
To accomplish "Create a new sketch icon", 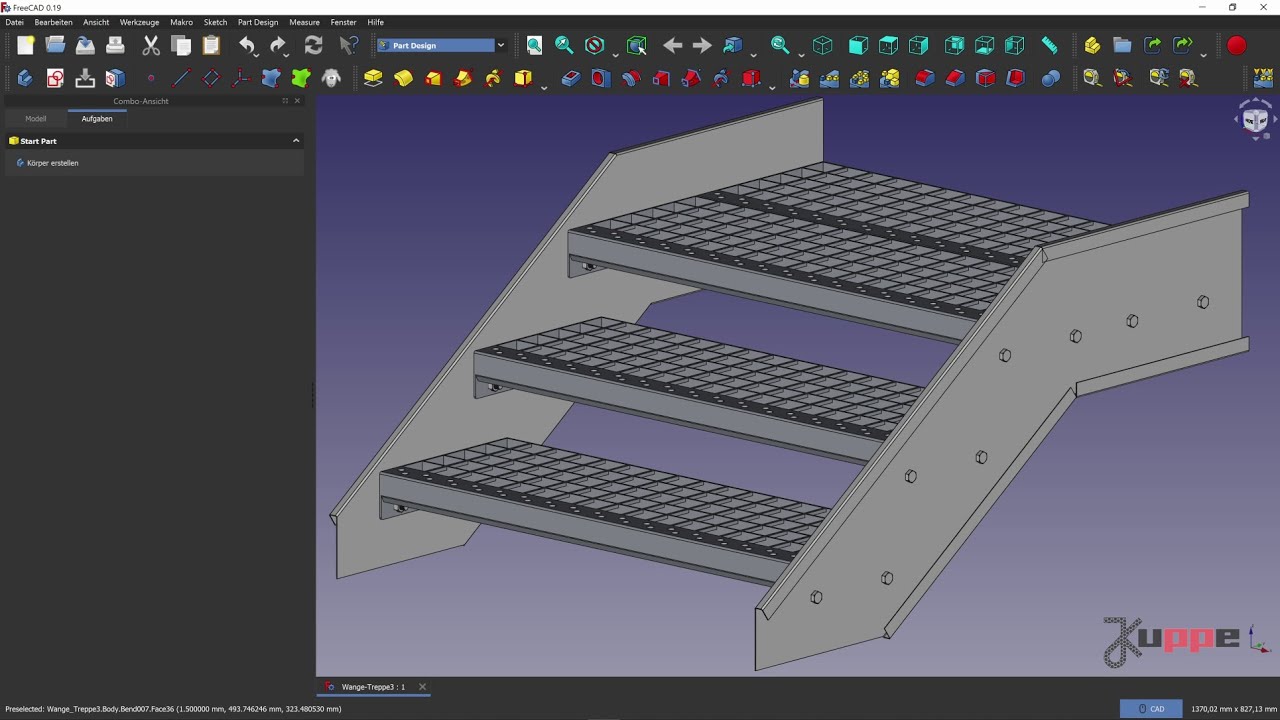I will [55, 78].
